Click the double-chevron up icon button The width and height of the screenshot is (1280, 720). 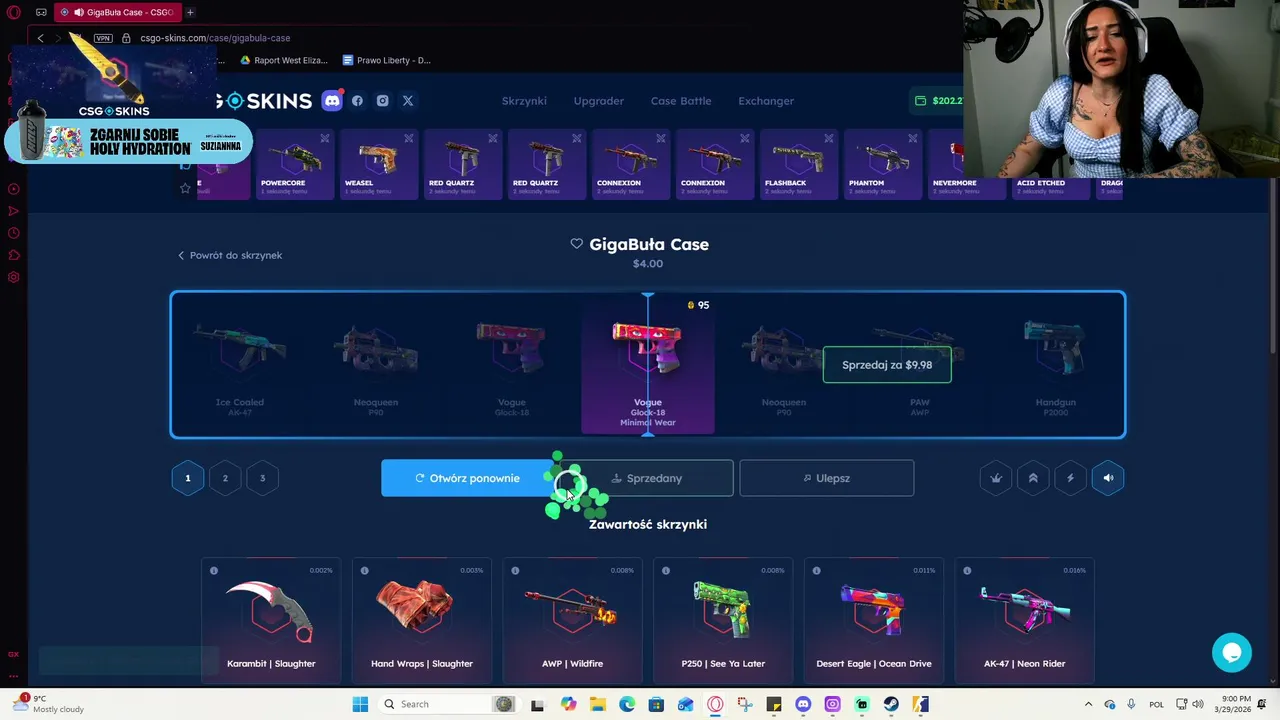click(1033, 478)
